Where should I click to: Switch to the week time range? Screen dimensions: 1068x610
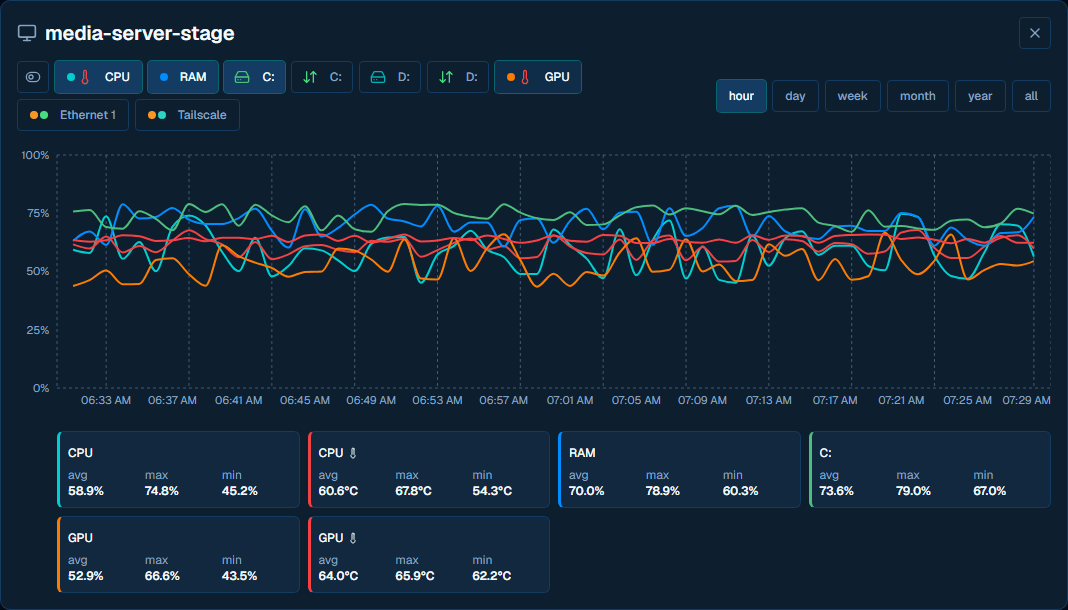853,96
